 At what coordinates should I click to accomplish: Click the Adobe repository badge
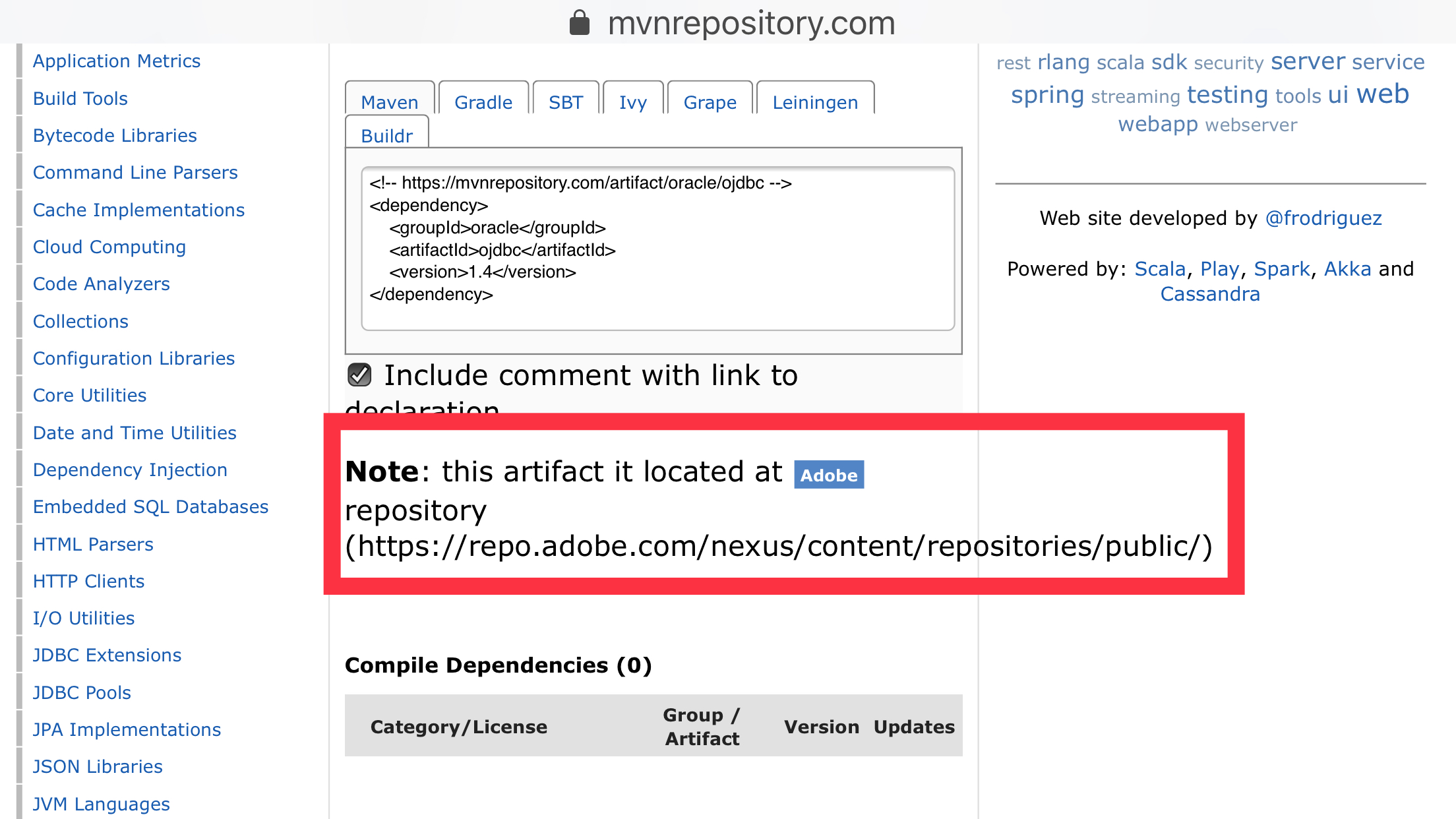[828, 475]
